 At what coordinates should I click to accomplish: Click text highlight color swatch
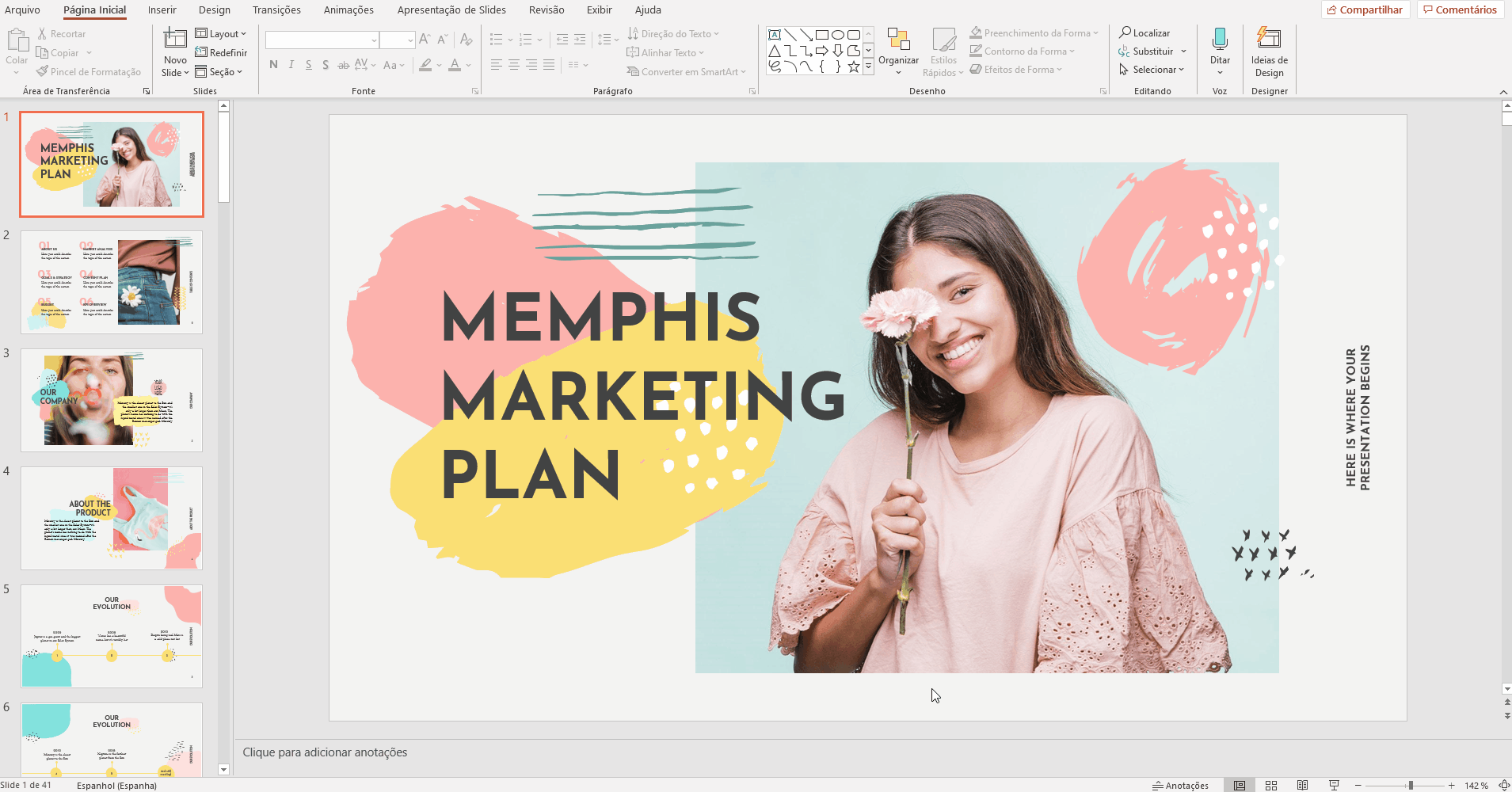[x=426, y=65]
